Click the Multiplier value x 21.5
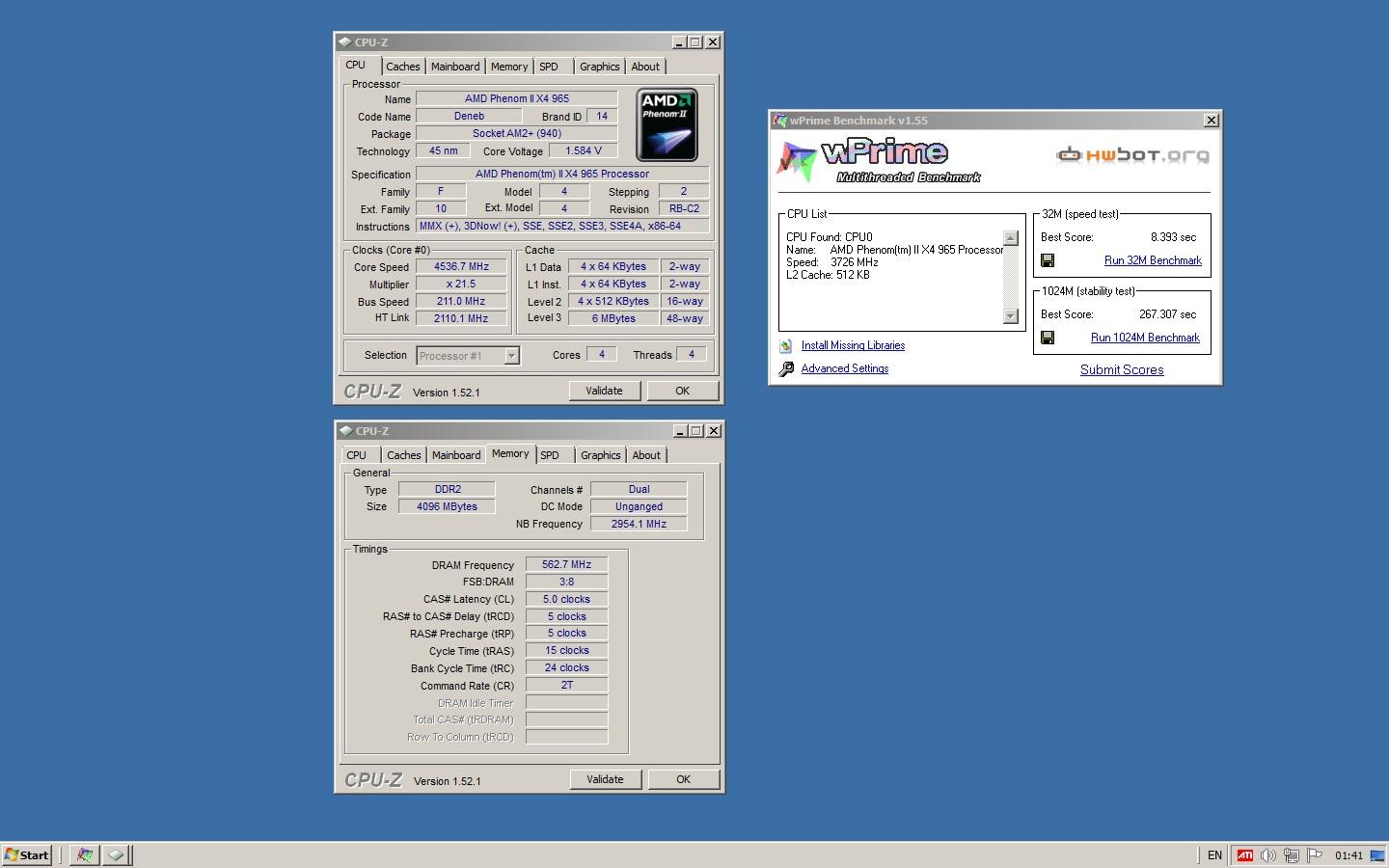Image resolution: width=1389 pixels, height=868 pixels. pos(461,285)
